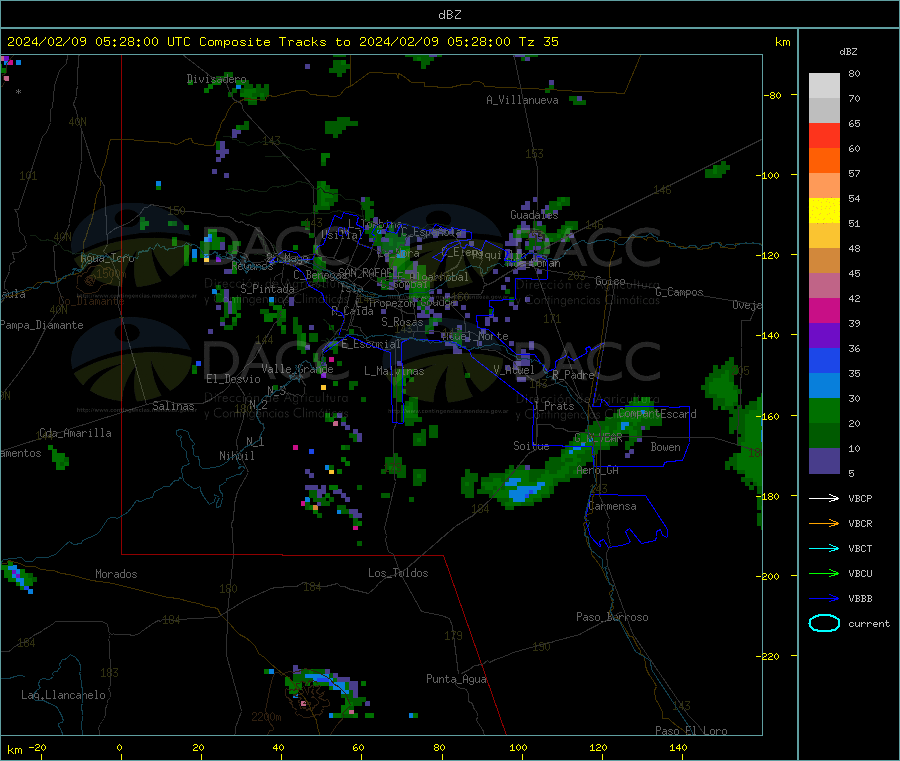Select the 80 dBZ light gray swatch
Viewport: 900px width, 761px height.
(x=824, y=86)
